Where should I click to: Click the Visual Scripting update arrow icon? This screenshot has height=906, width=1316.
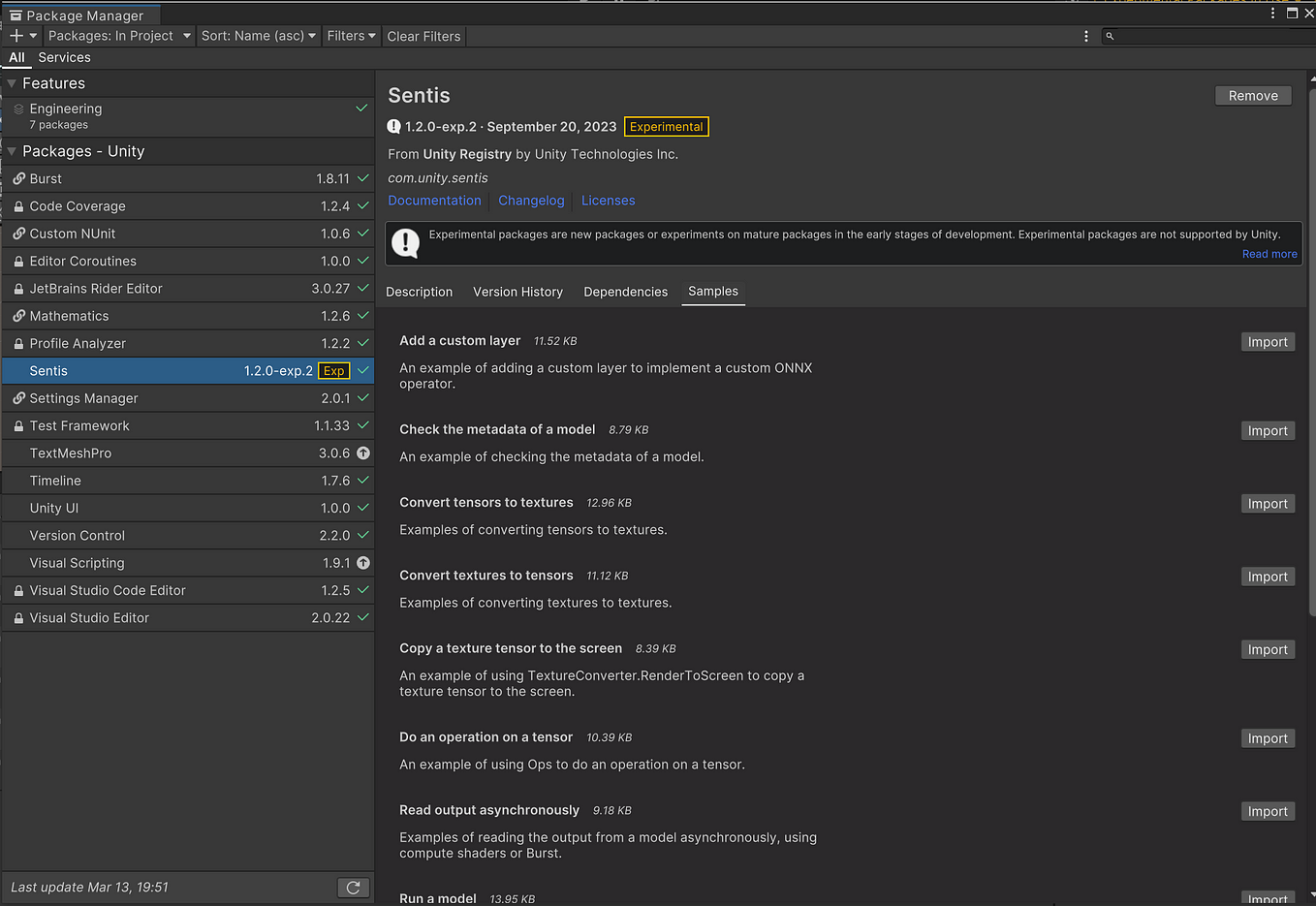point(363,563)
